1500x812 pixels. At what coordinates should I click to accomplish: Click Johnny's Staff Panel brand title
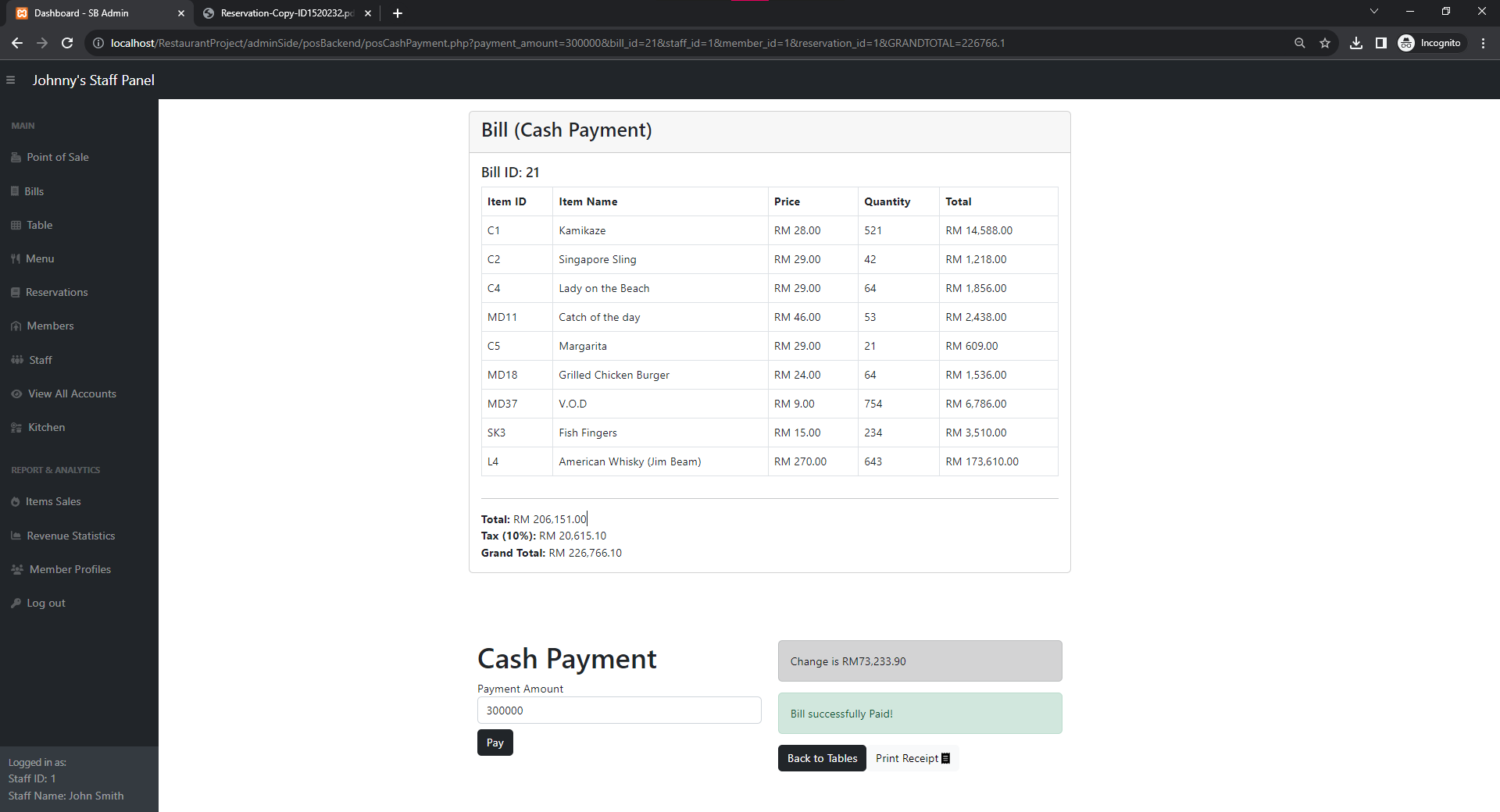(x=93, y=80)
